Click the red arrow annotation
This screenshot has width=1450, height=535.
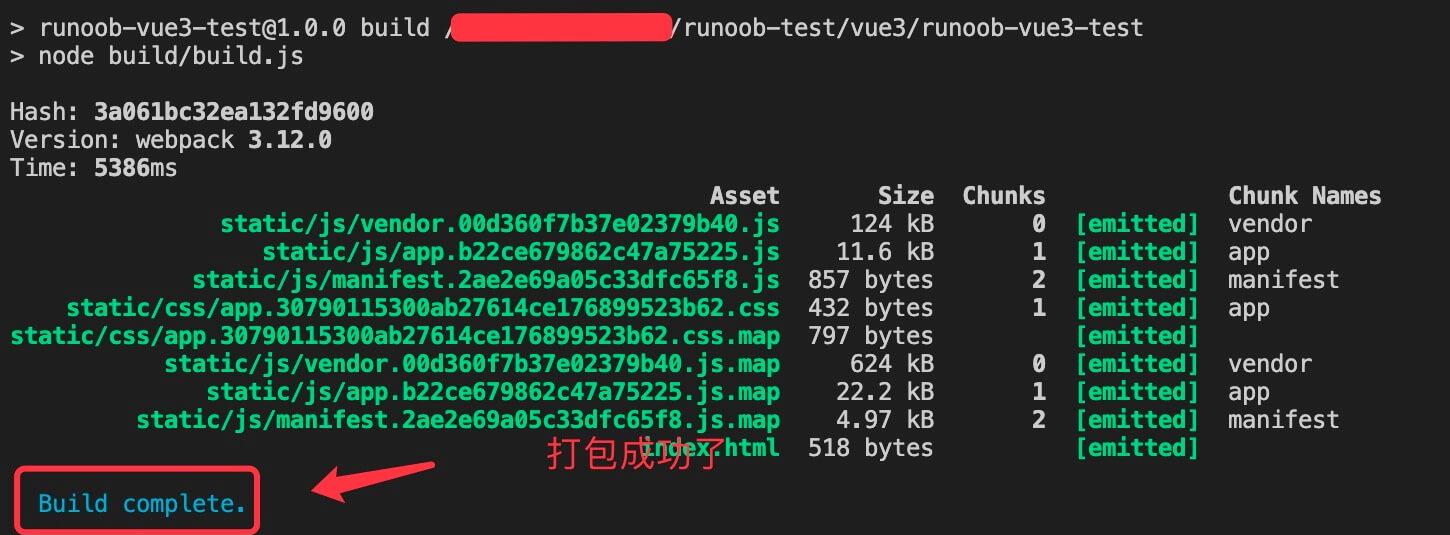(x=374, y=481)
